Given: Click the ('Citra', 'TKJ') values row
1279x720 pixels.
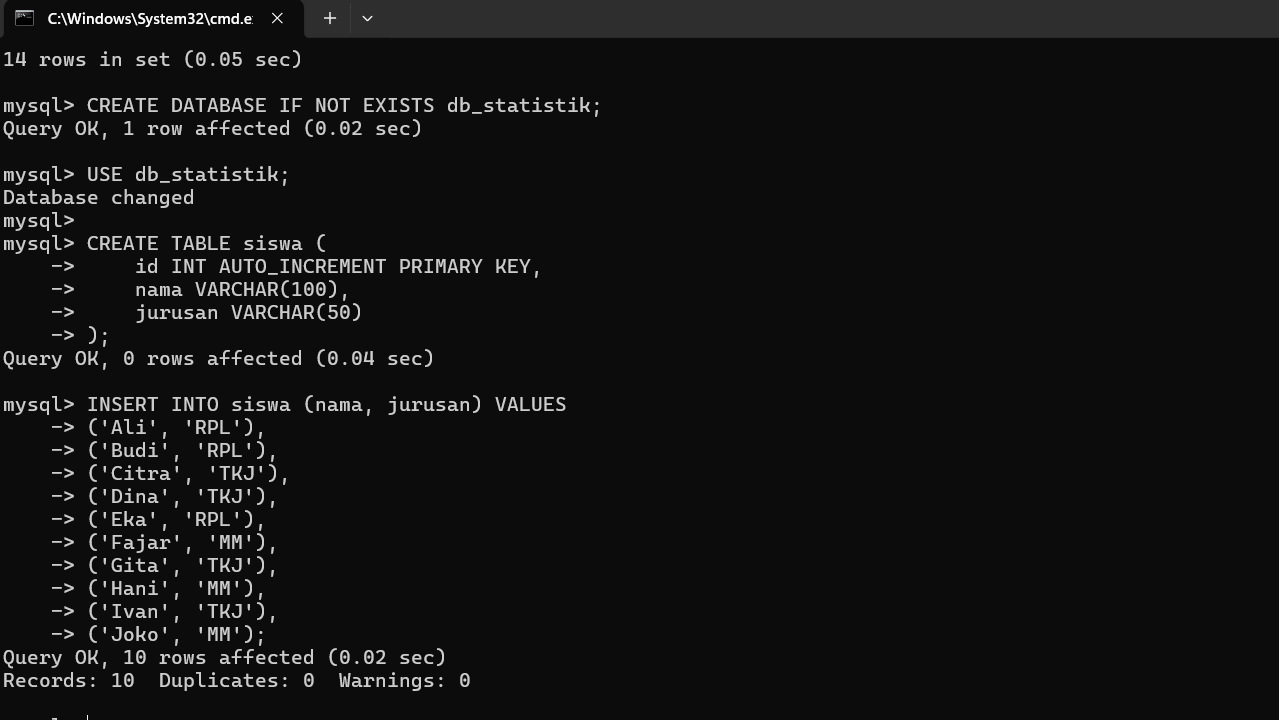Looking at the screenshot, I should coord(188,473).
